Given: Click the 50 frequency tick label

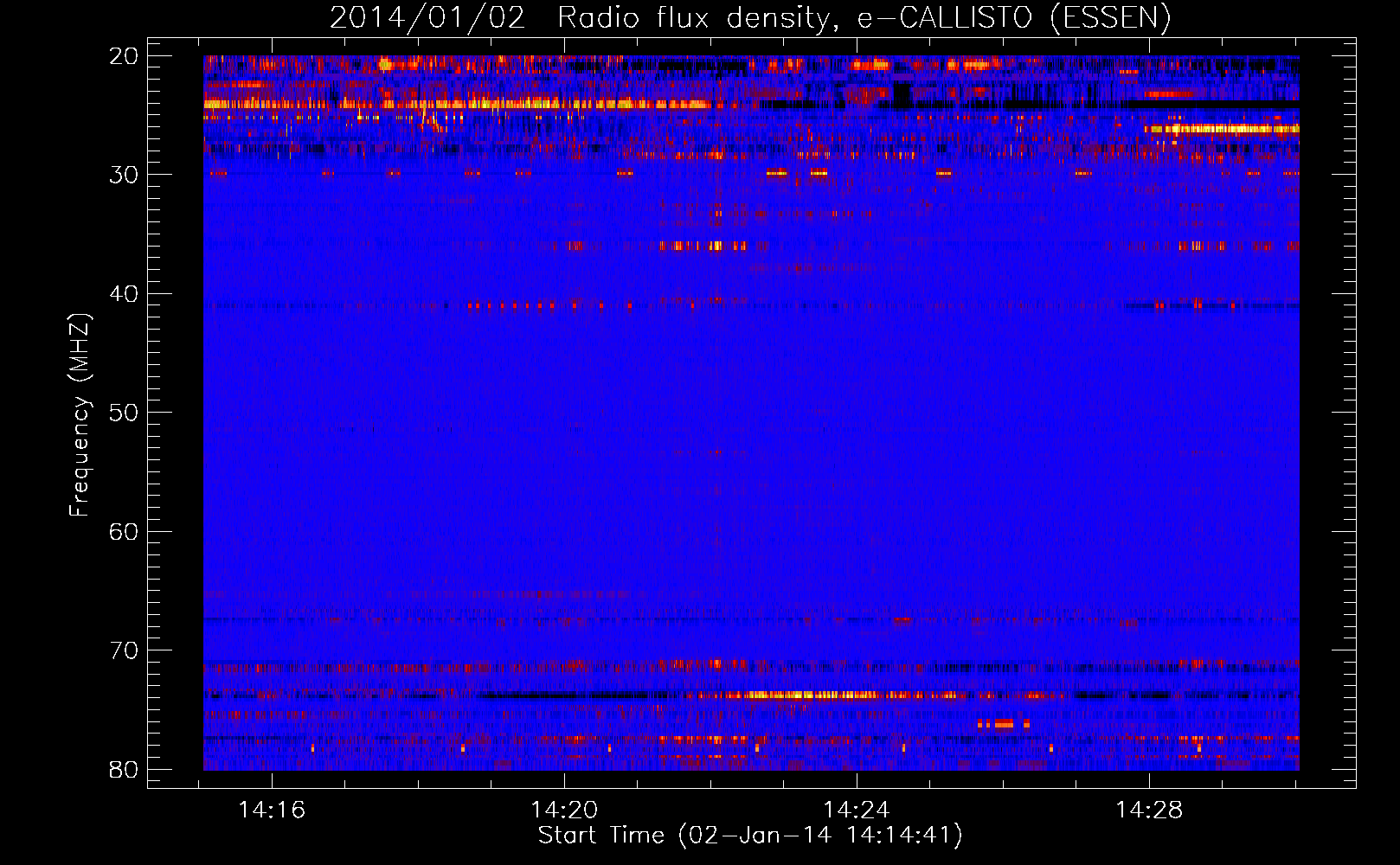Looking at the screenshot, I should (124, 413).
